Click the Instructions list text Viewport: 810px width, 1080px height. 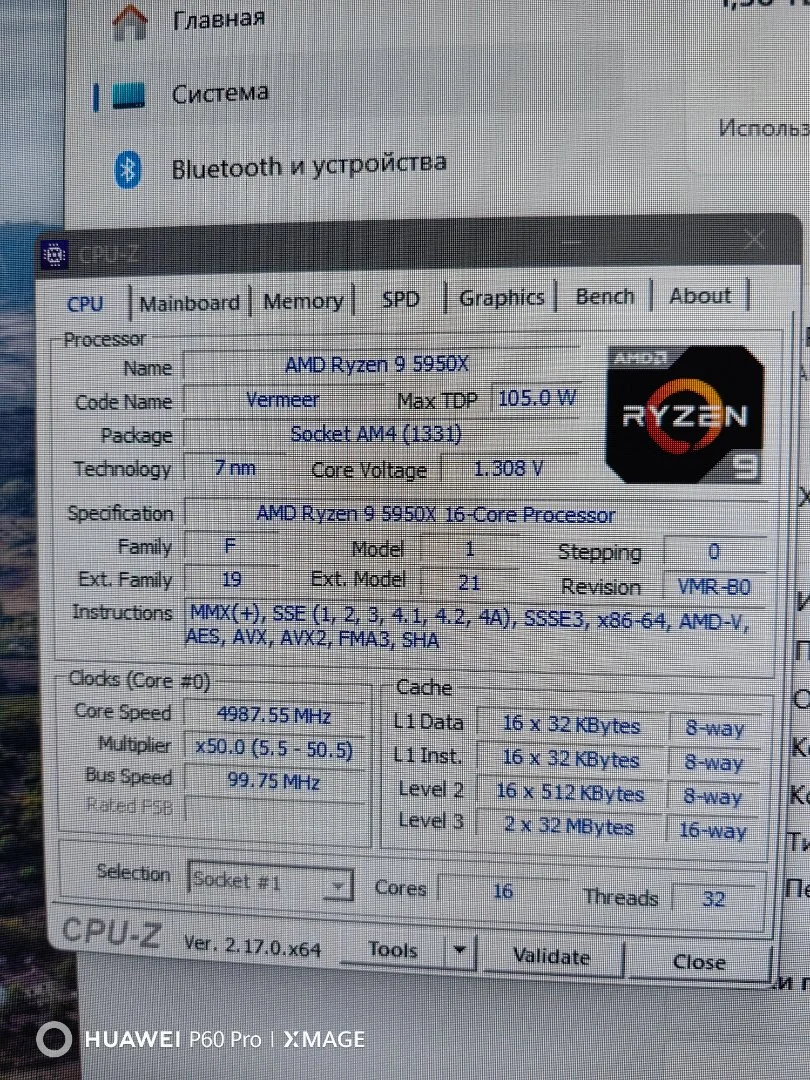coord(468,625)
